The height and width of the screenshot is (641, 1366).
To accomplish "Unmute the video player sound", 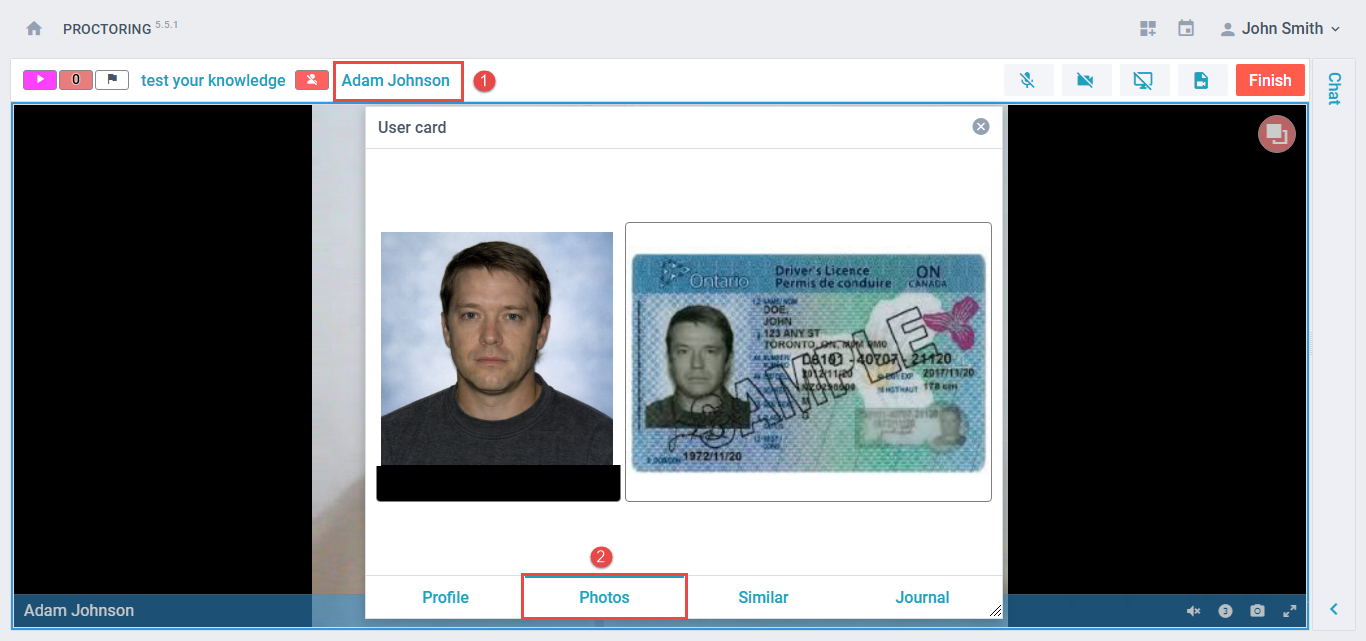I will (x=1193, y=611).
